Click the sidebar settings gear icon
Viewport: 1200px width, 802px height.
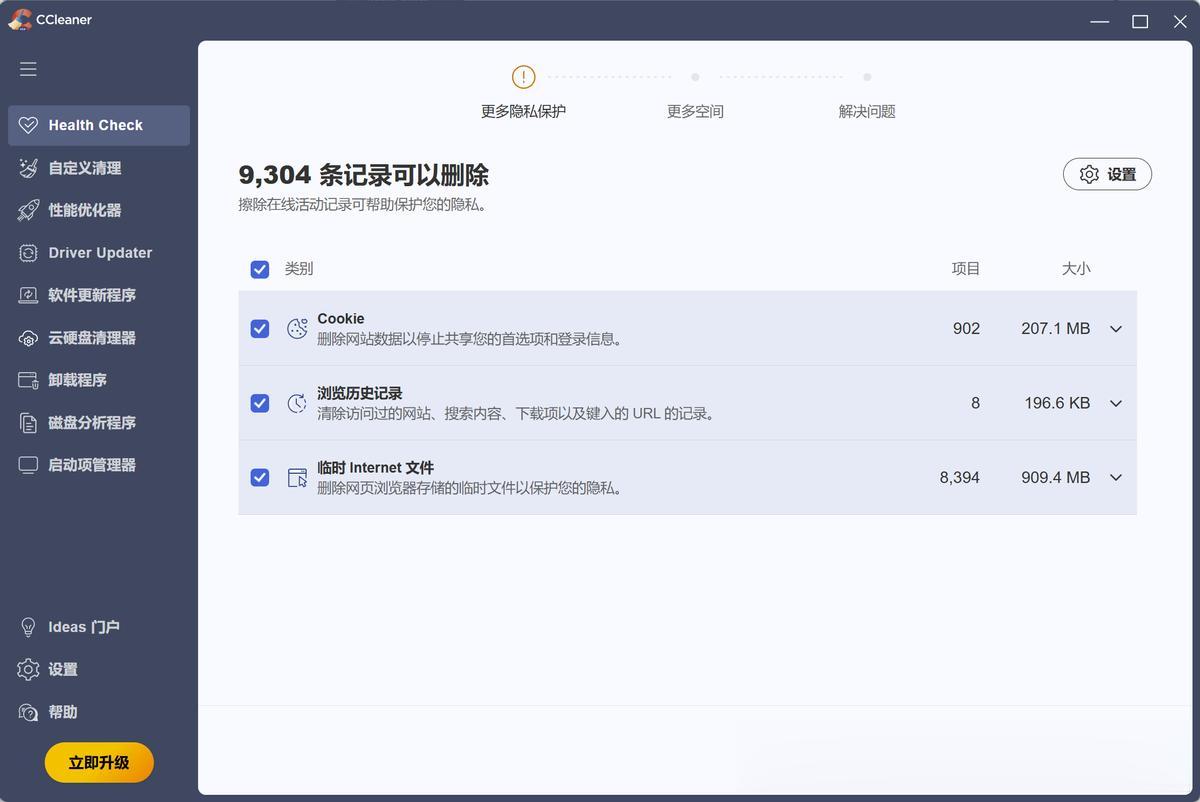[29, 670]
